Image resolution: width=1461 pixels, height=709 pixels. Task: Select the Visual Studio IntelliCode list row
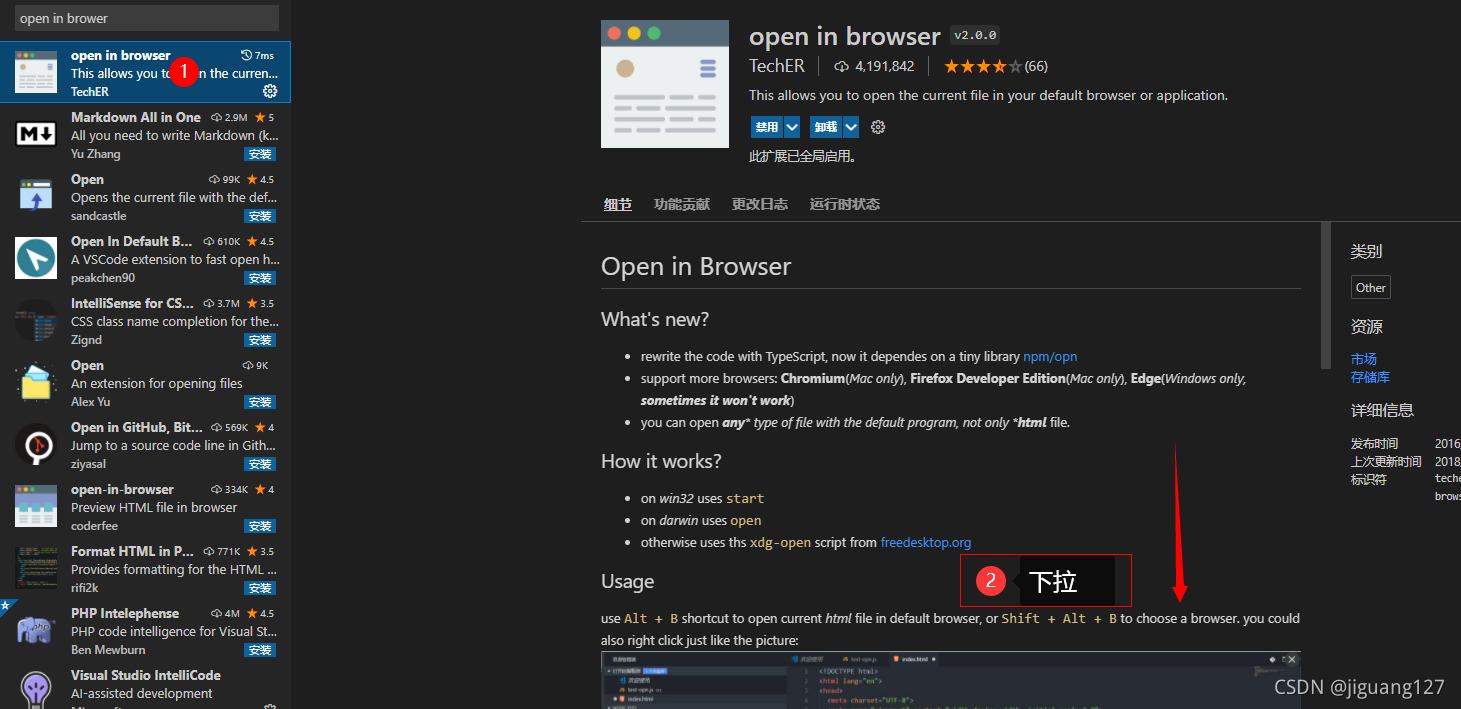tap(146, 686)
